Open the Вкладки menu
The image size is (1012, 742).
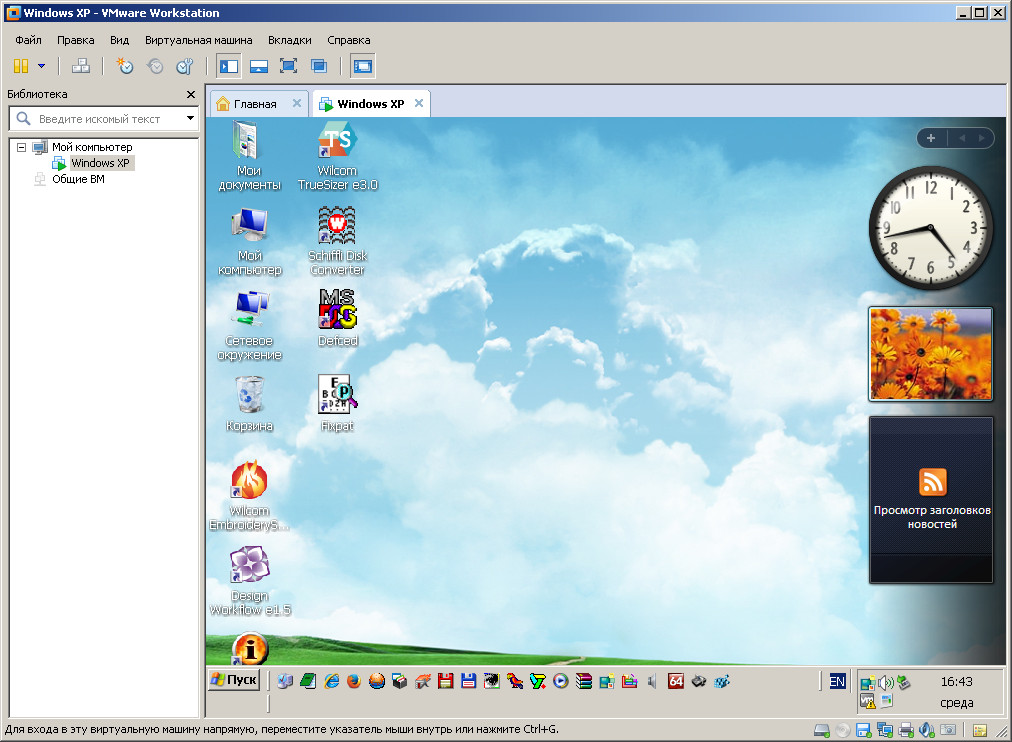pyautogui.click(x=290, y=40)
